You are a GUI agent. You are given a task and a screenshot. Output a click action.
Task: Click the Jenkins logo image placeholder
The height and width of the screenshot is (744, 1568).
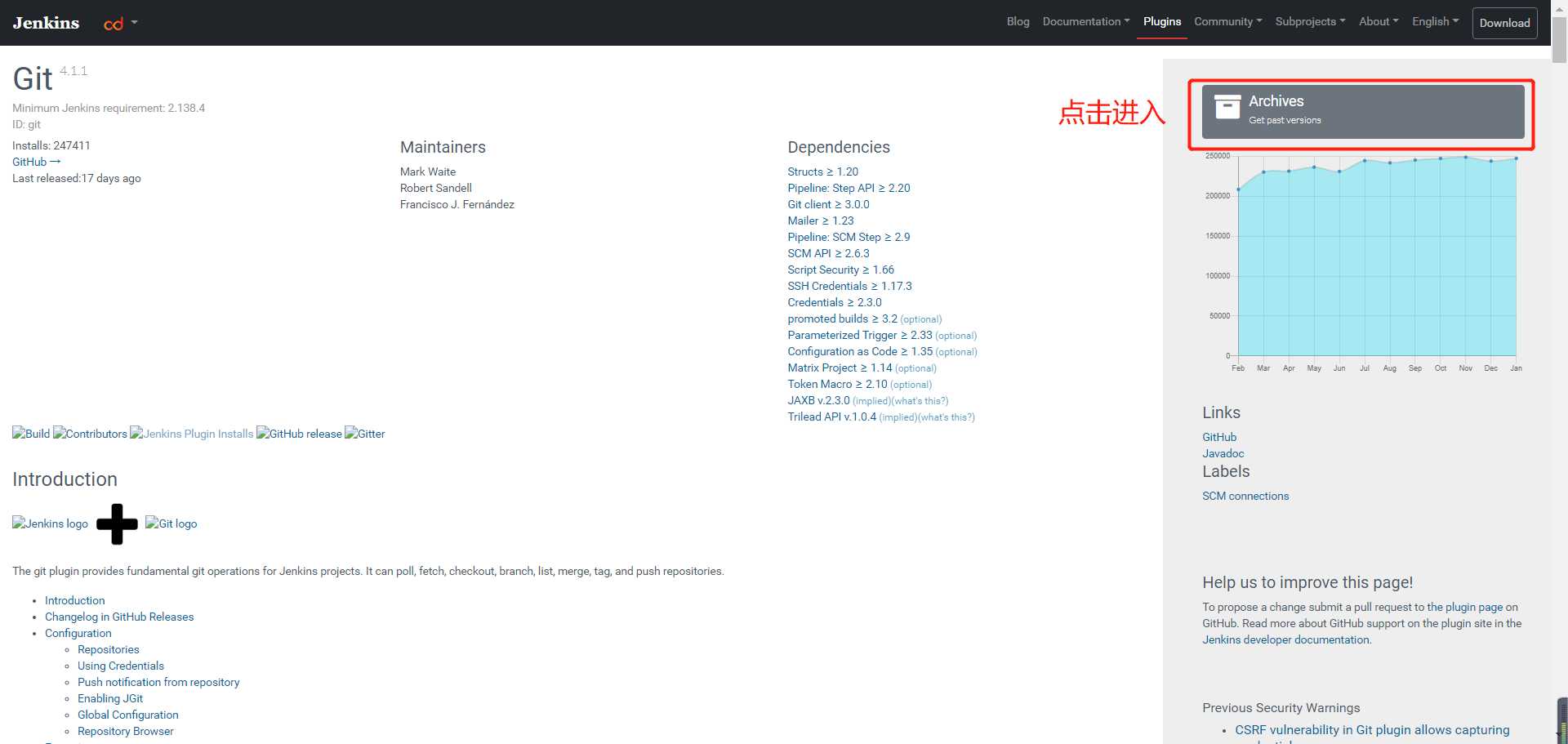50,523
